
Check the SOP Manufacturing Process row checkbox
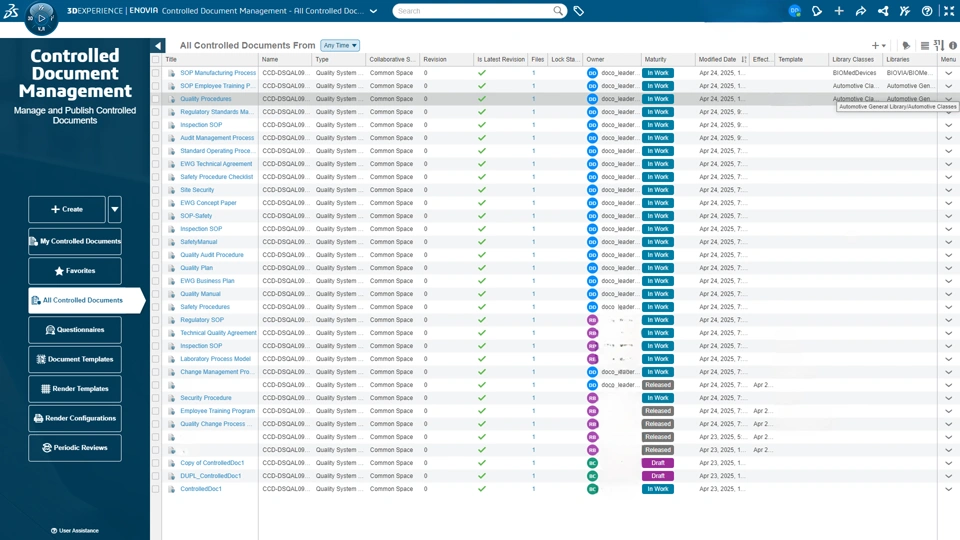(x=156, y=73)
